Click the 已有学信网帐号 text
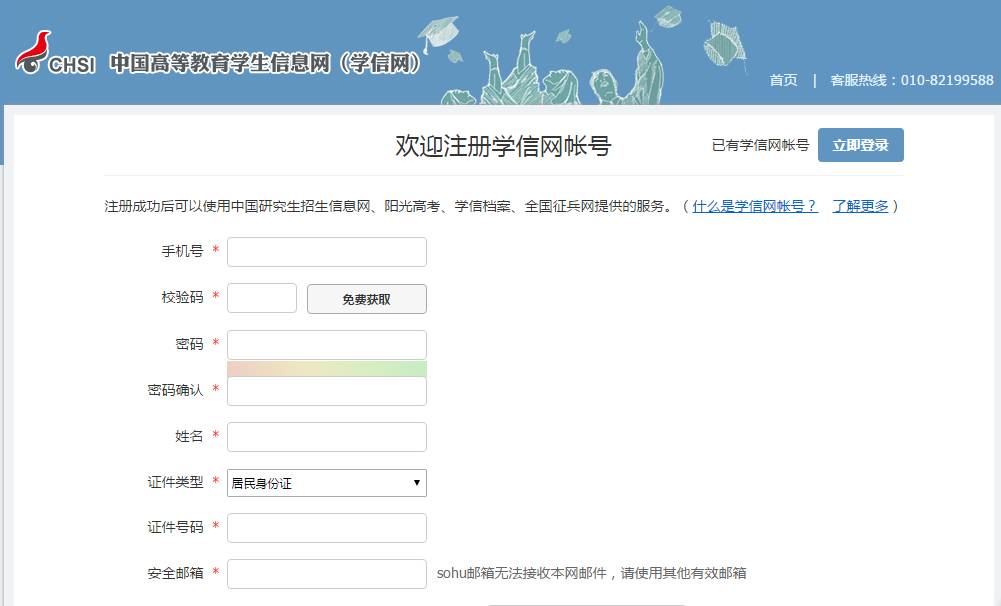Image resolution: width=1001 pixels, height=606 pixels. 760,146
